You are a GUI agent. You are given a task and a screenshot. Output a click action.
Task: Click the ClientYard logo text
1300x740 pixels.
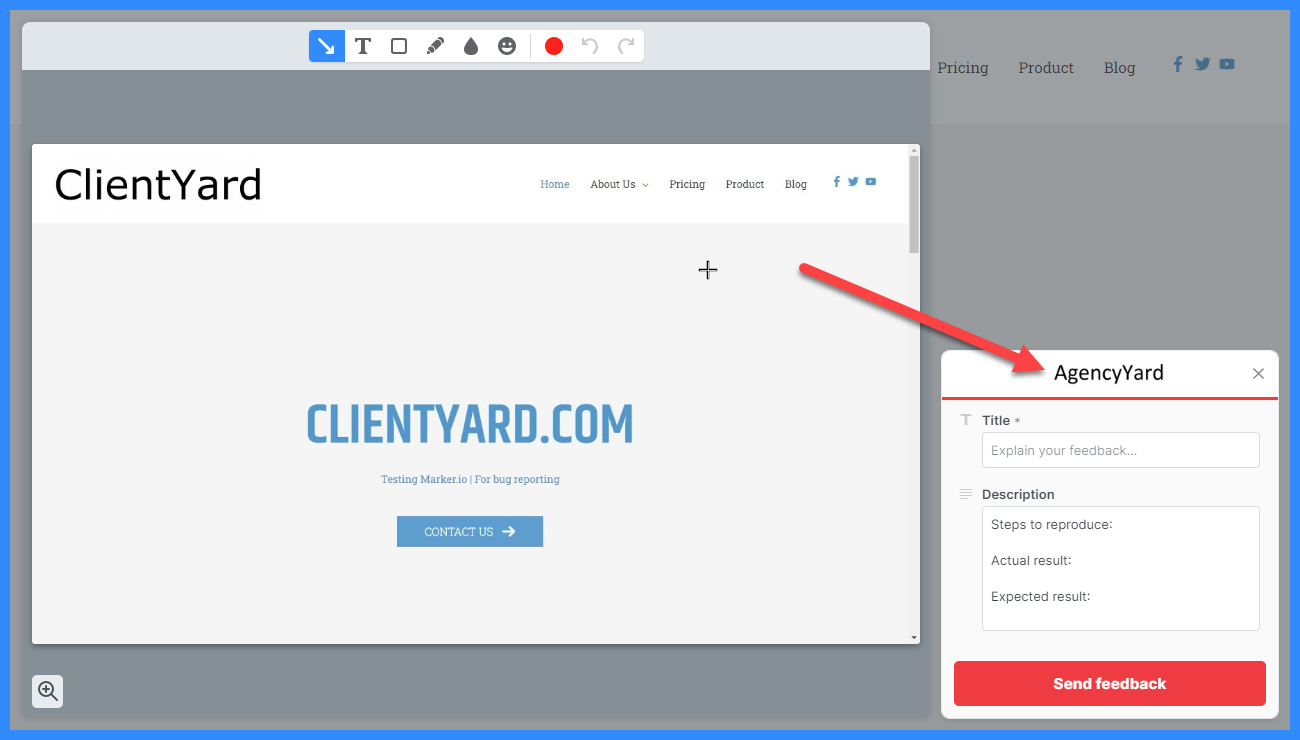pos(158,185)
